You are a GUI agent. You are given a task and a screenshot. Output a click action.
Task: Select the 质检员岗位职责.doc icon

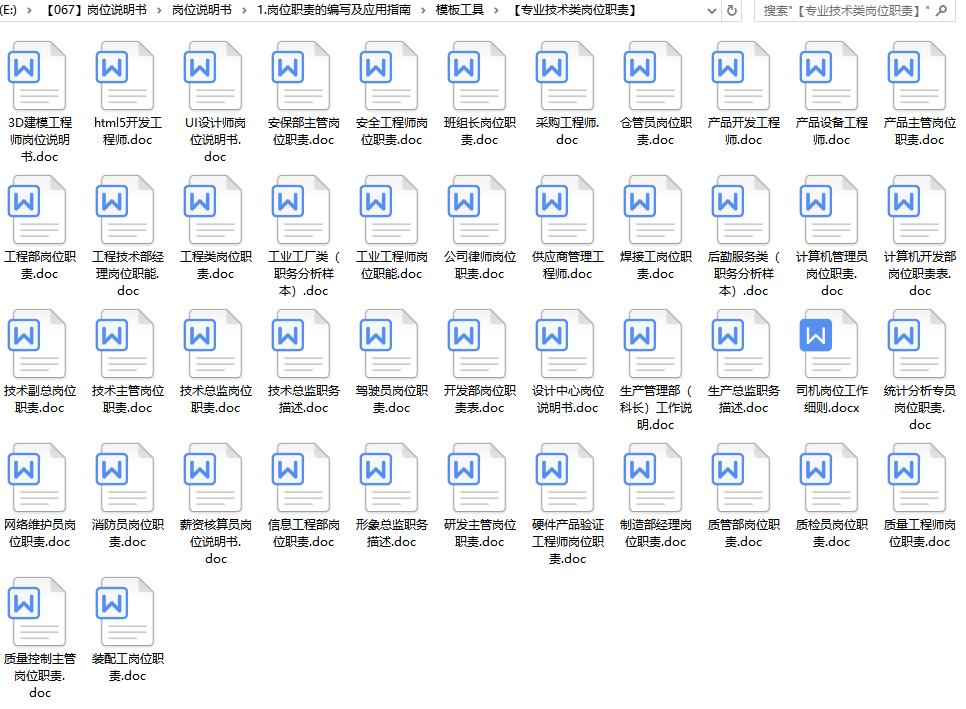pos(830,477)
